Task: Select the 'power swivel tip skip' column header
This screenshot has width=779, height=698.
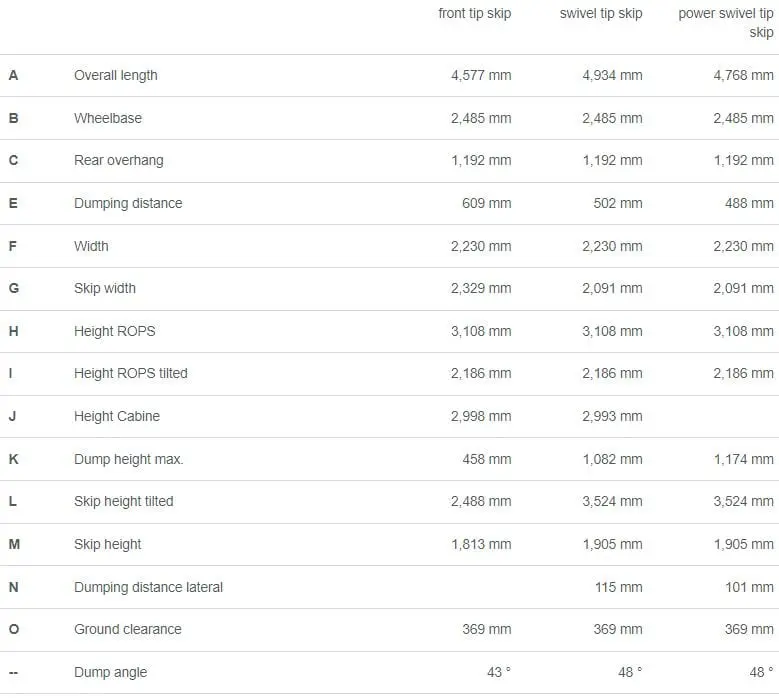Action: (x=726, y=23)
